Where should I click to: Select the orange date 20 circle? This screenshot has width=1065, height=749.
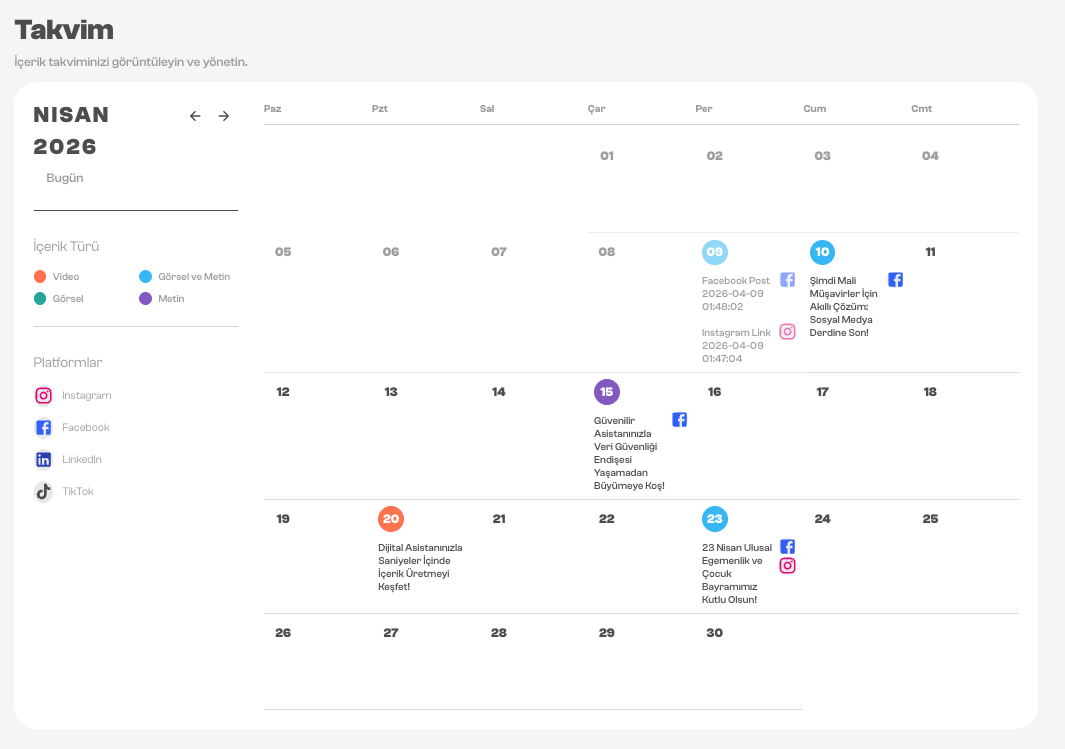tap(391, 519)
